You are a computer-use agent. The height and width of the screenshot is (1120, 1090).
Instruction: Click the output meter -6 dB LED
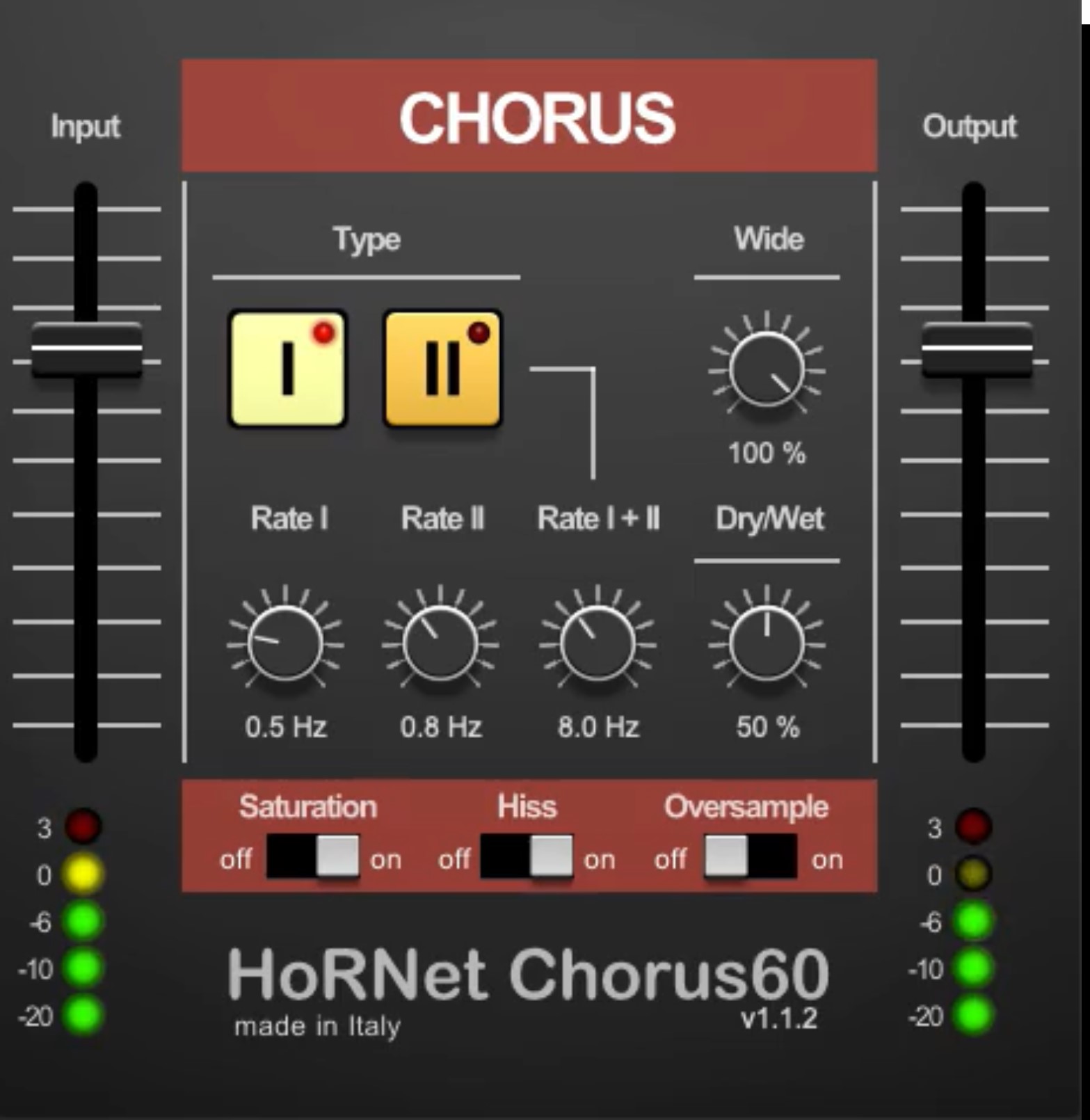click(x=973, y=921)
